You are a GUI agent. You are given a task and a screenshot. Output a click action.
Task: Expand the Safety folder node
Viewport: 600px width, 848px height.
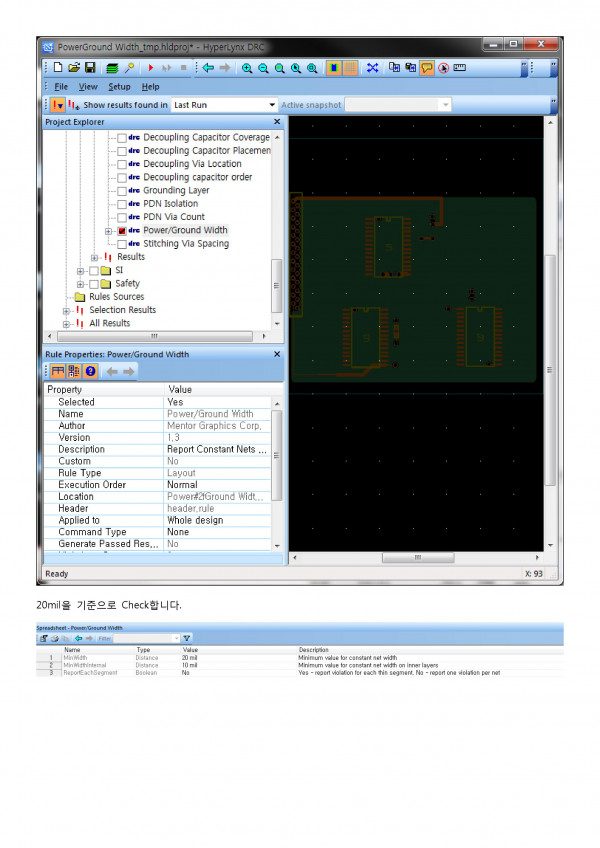[x=81, y=284]
